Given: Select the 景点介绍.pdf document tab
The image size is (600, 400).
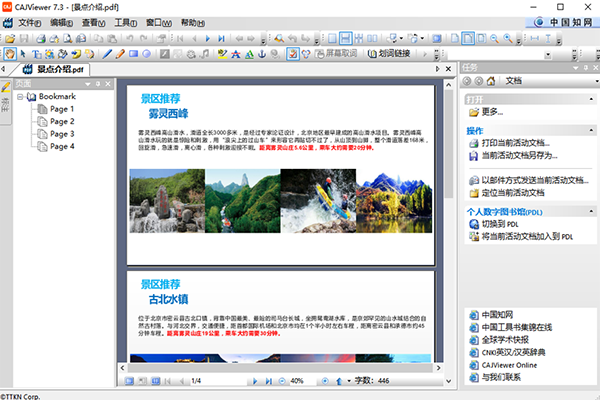Looking at the screenshot, I should pyautogui.click(x=53, y=69).
